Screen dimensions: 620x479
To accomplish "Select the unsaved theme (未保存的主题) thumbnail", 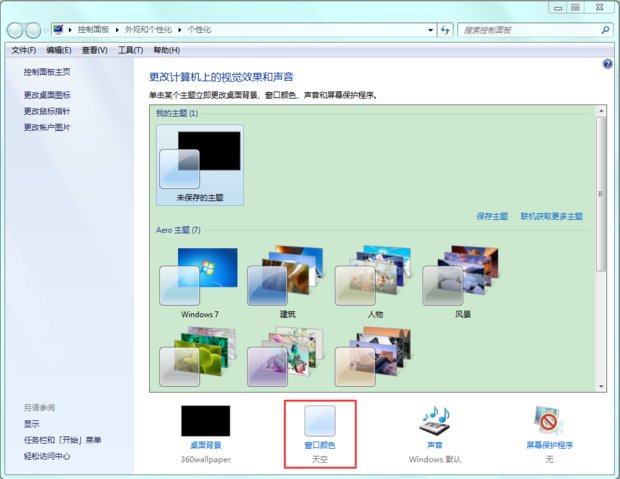I will [x=200, y=165].
